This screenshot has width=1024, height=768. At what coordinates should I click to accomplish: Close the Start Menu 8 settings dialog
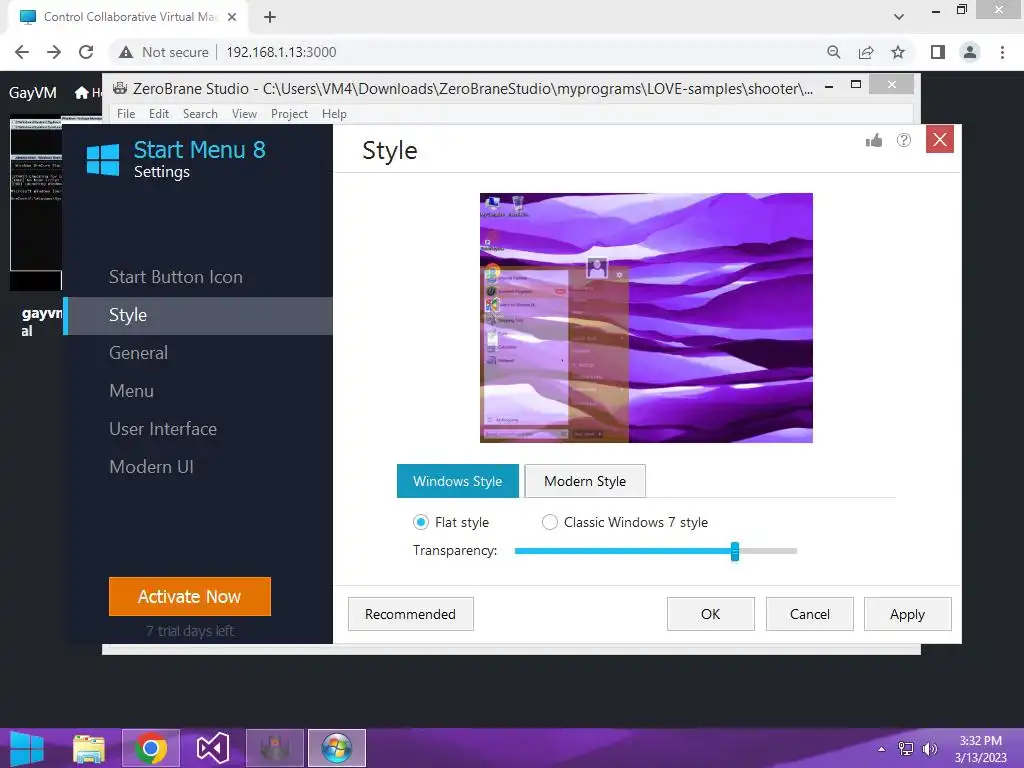click(x=940, y=140)
